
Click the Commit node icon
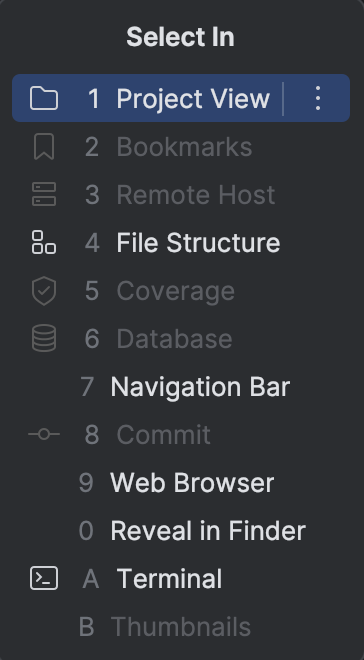click(x=44, y=434)
